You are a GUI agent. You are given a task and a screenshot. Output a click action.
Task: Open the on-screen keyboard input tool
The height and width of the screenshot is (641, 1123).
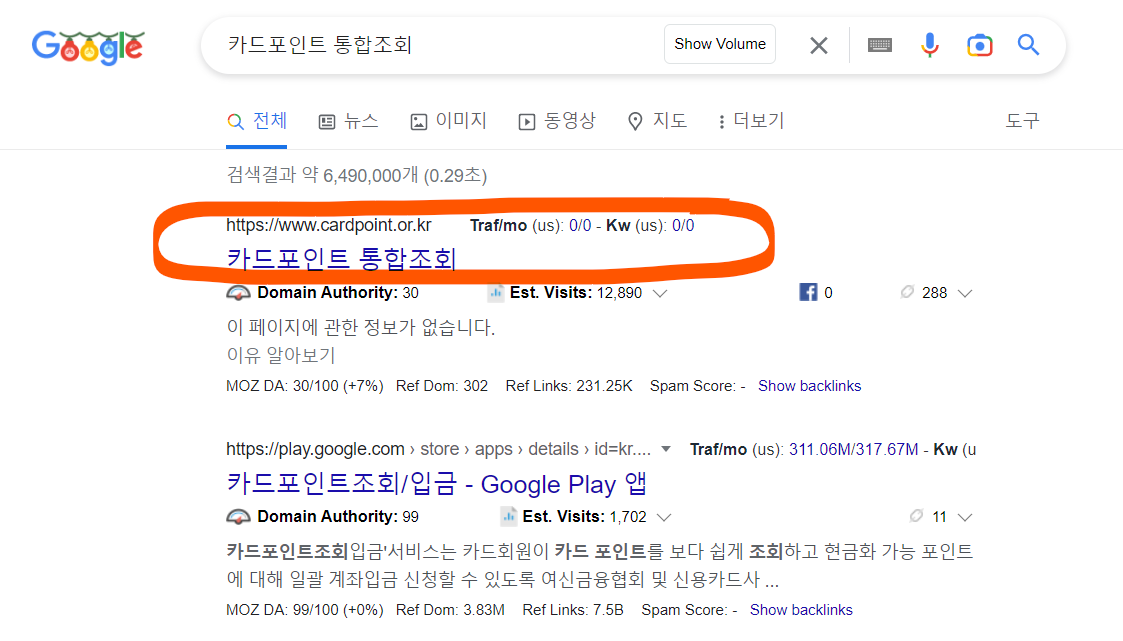pyautogui.click(x=879, y=44)
